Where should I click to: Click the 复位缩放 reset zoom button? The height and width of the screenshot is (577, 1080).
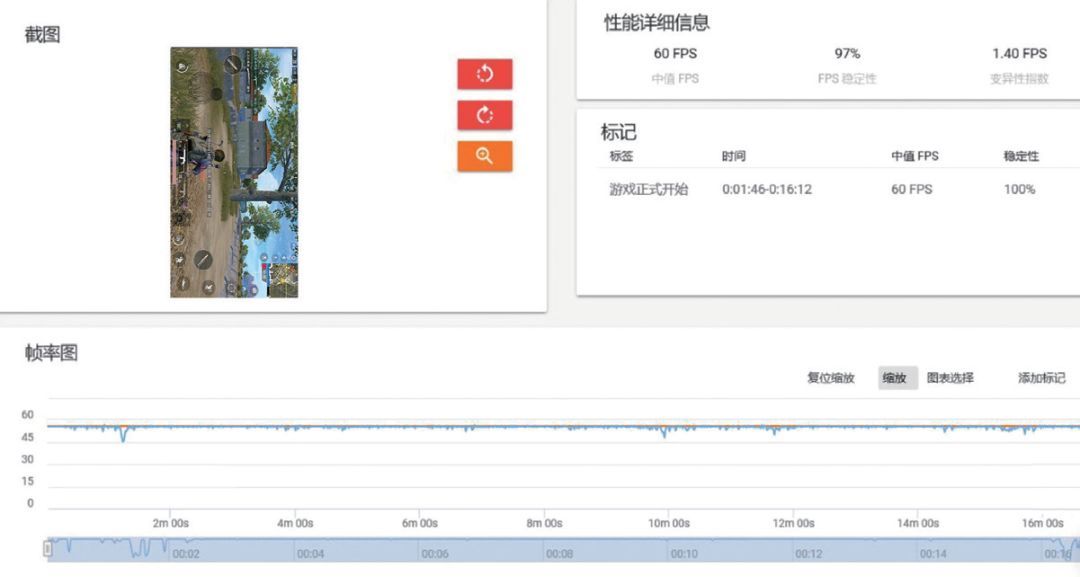coord(831,377)
